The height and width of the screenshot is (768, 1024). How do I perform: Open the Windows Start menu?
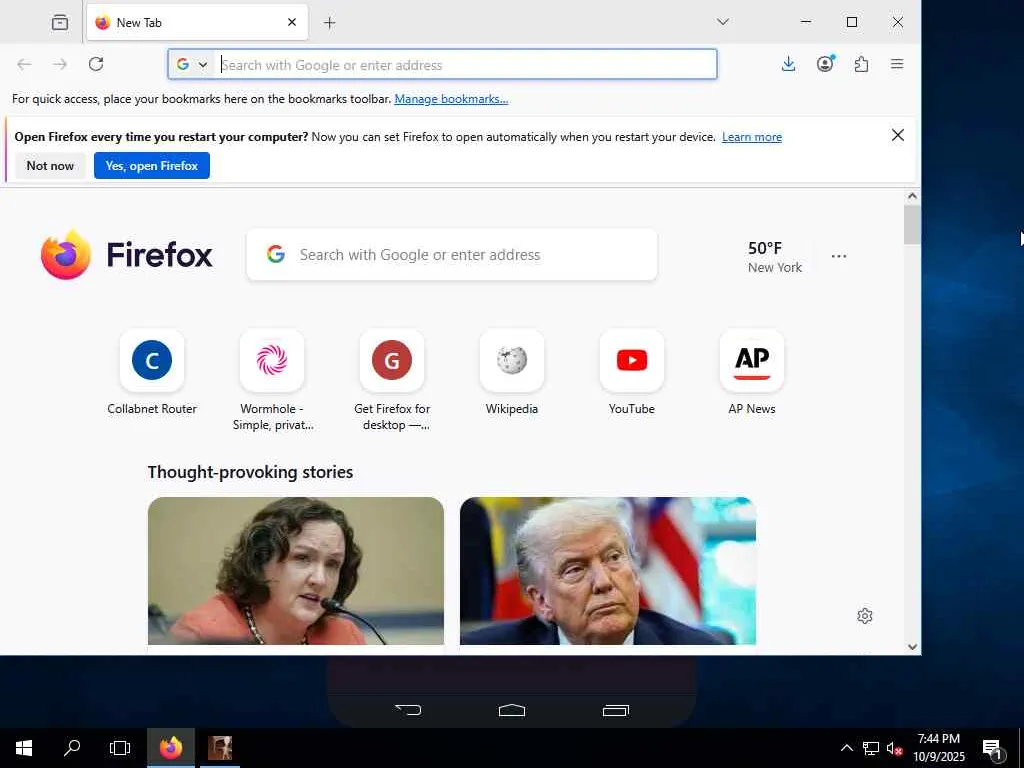coord(24,748)
